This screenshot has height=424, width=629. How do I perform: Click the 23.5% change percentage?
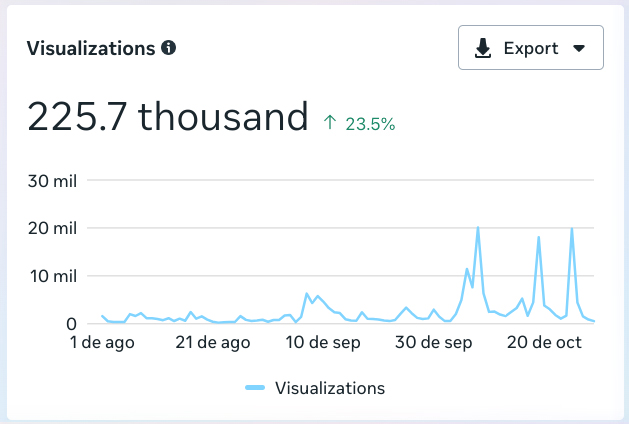[370, 124]
